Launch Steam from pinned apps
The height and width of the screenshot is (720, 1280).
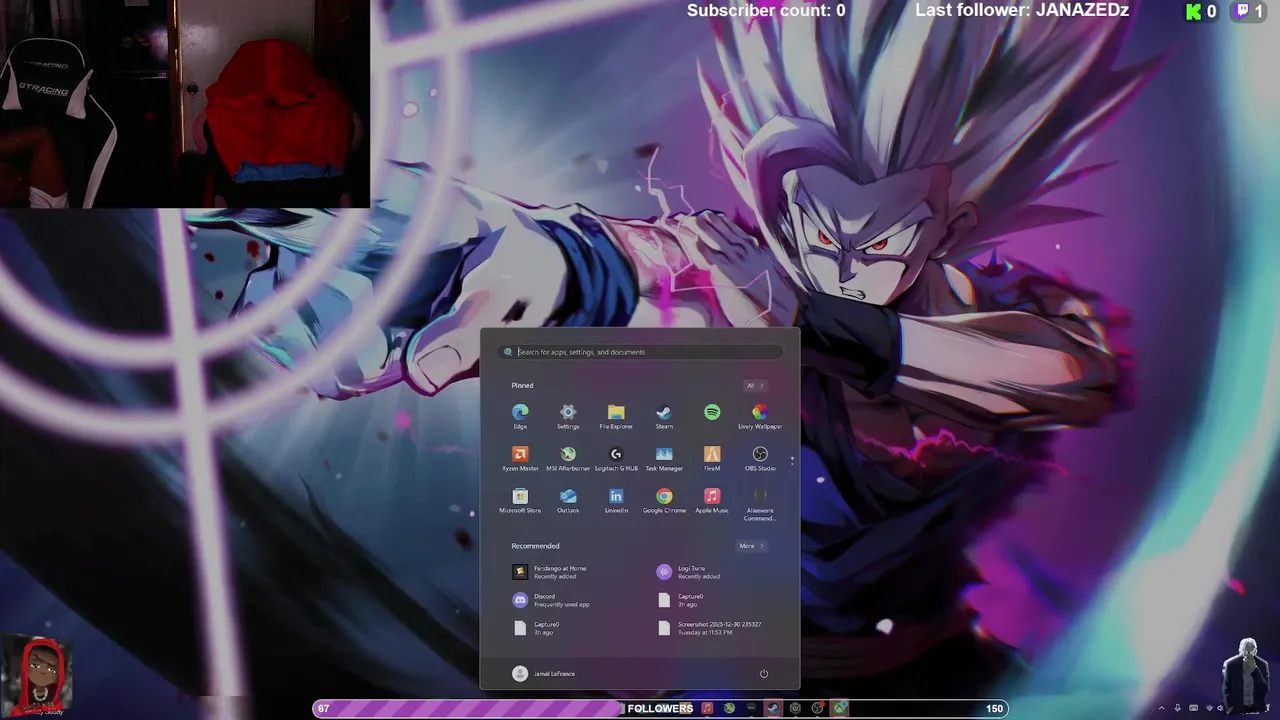[664, 416]
